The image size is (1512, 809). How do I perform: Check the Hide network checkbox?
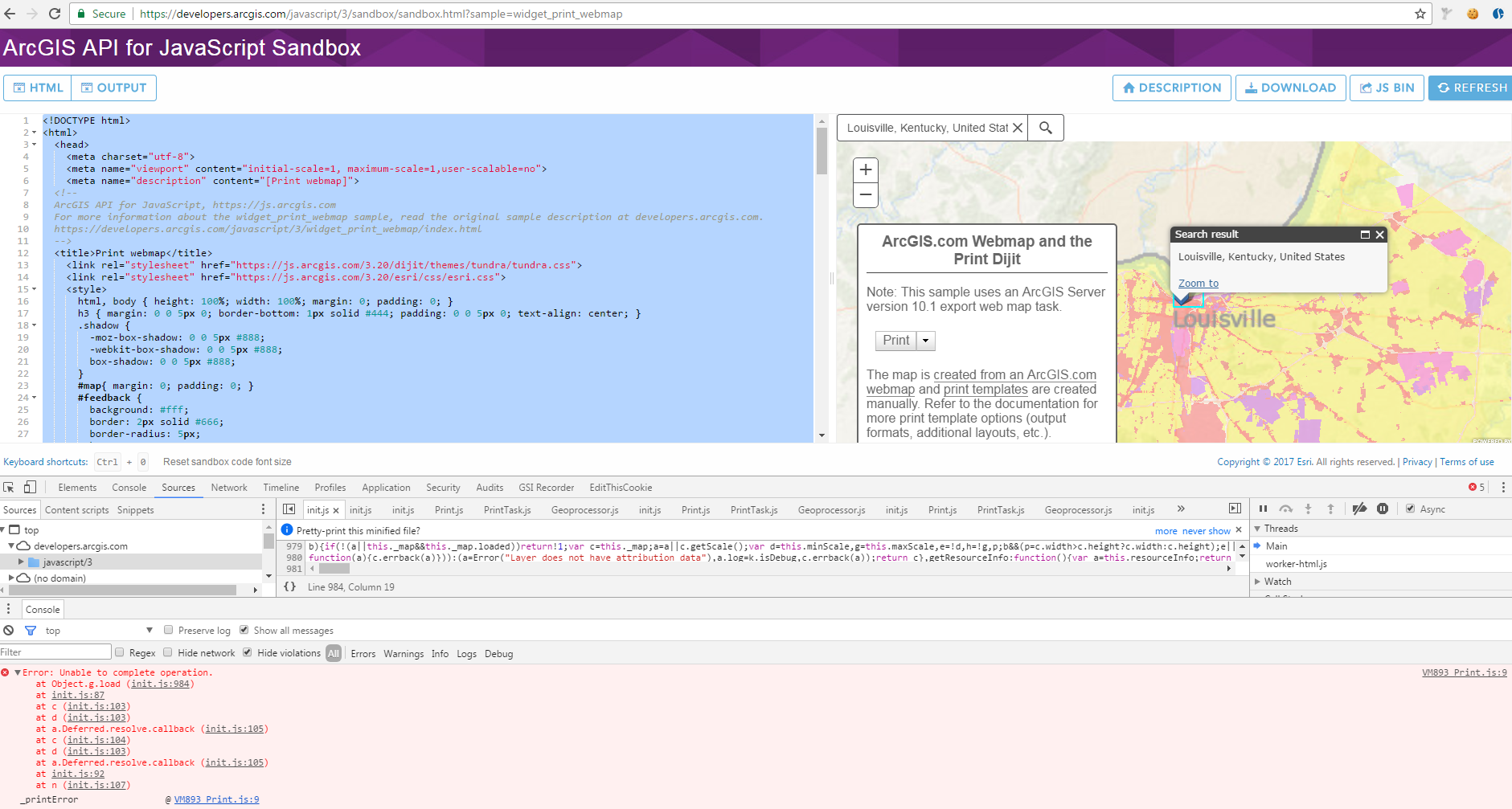tap(168, 652)
